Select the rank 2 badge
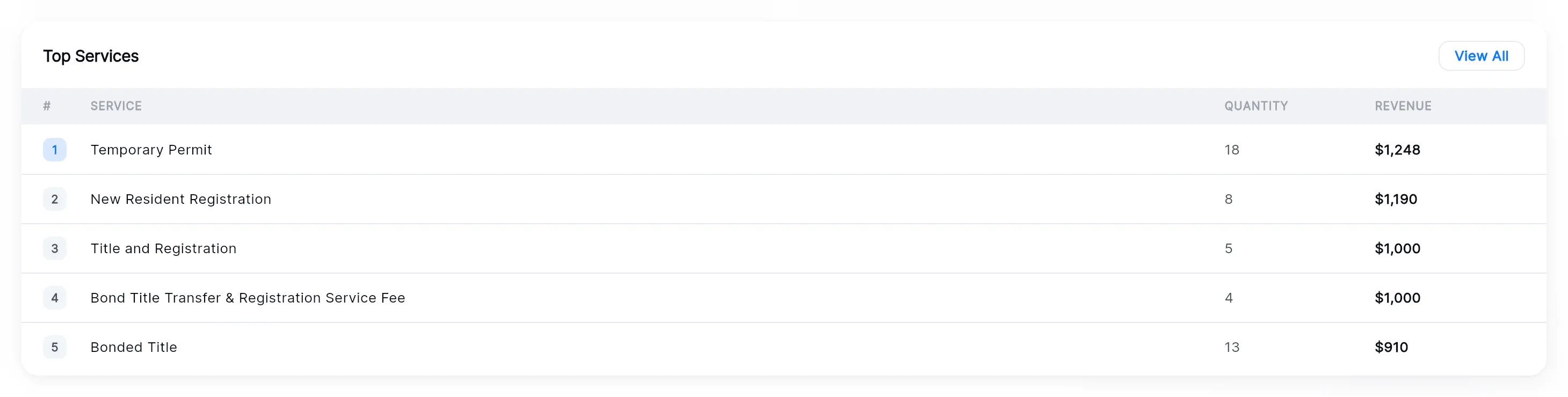Image resolution: width=1568 pixels, height=397 pixels. click(x=55, y=199)
